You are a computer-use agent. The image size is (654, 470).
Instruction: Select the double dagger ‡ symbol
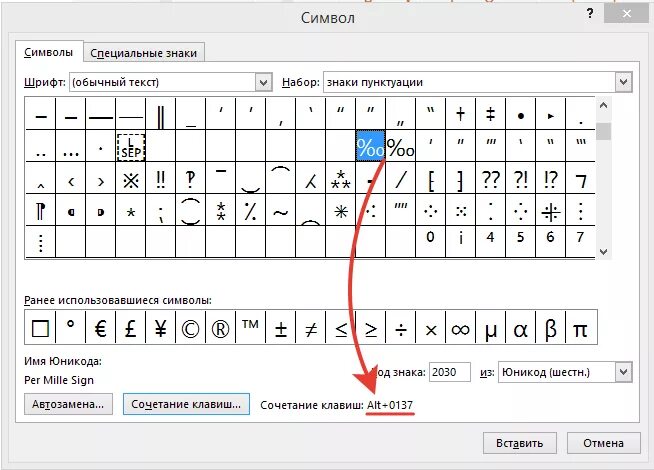tap(490, 114)
